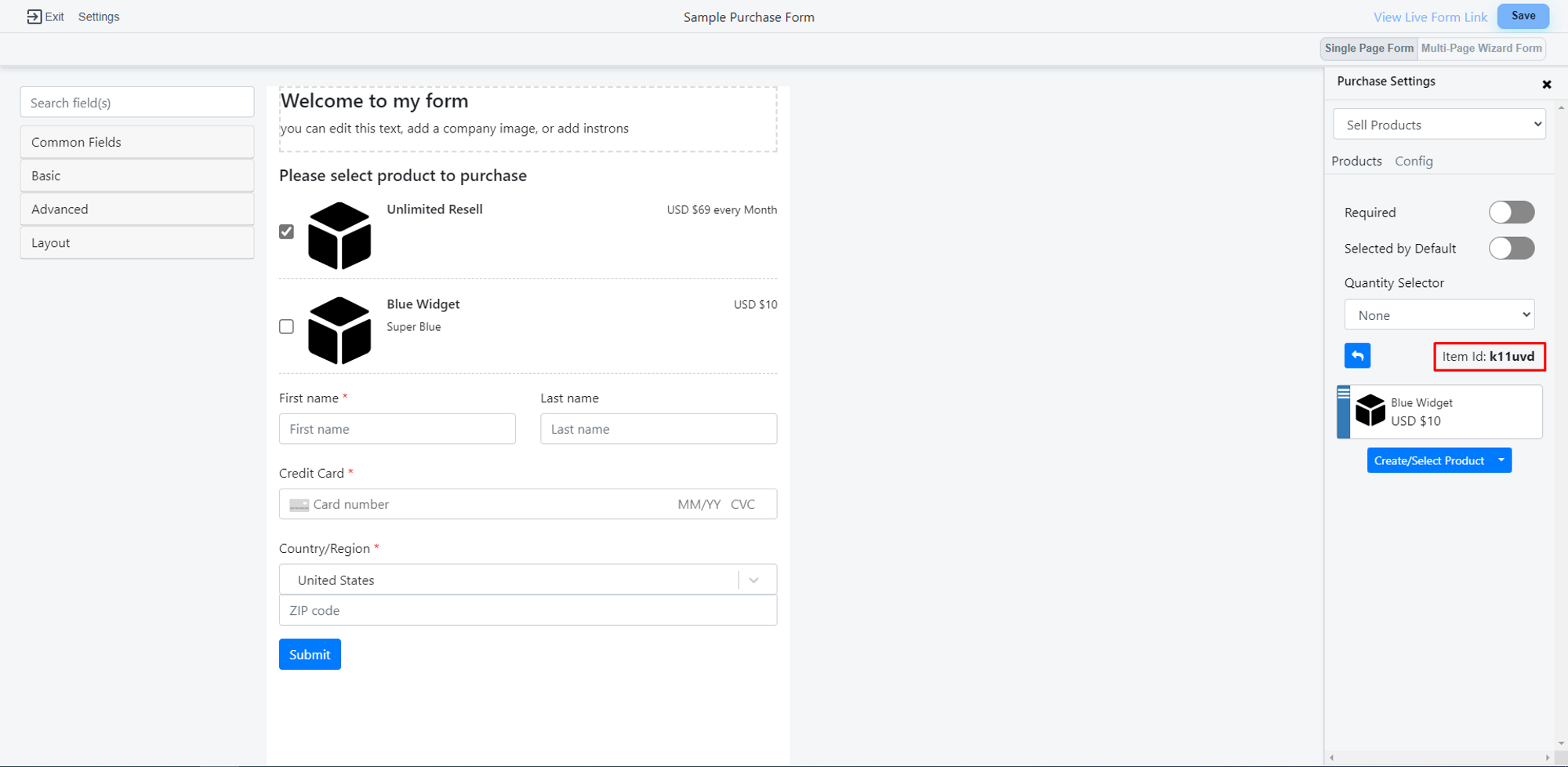Expand the Country/Region selector
This screenshot has width=1568, height=767.
click(753, 580)
